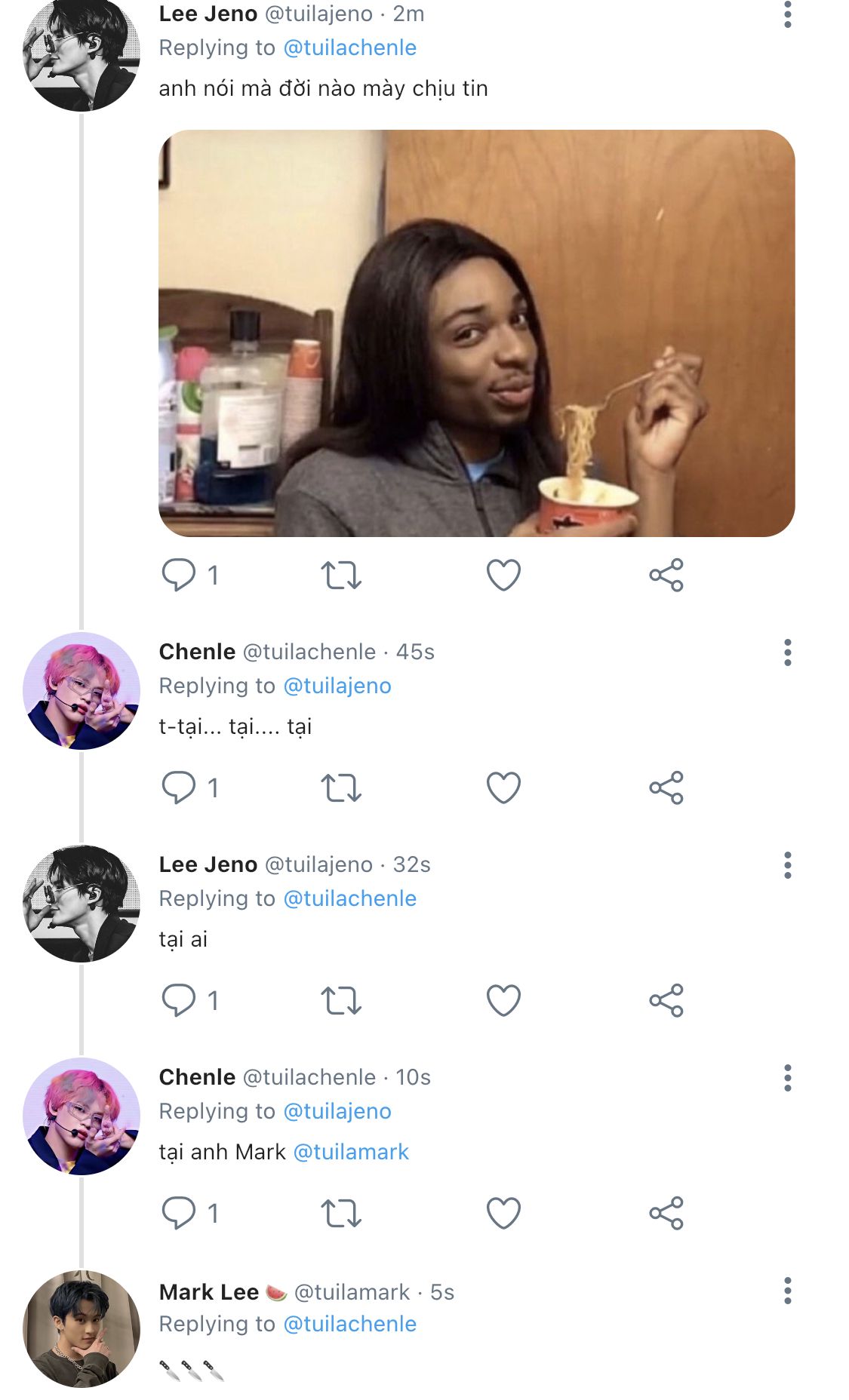Open Mark Lee's profile picture

click(82, 1329)
